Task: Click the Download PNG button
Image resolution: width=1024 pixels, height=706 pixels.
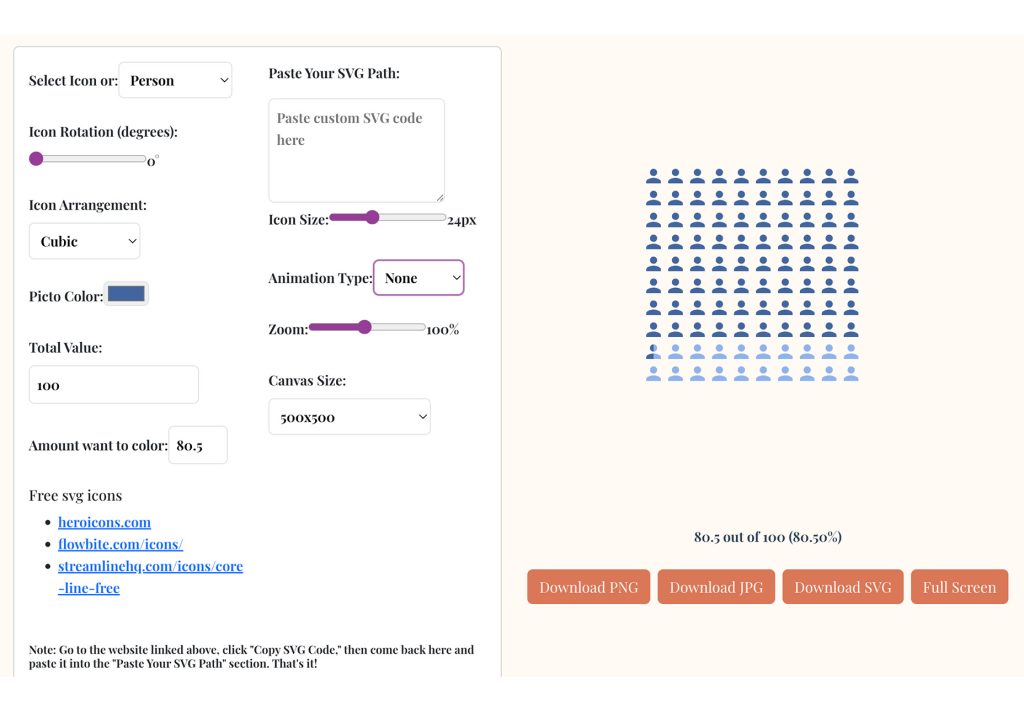Action: point(588,586)
